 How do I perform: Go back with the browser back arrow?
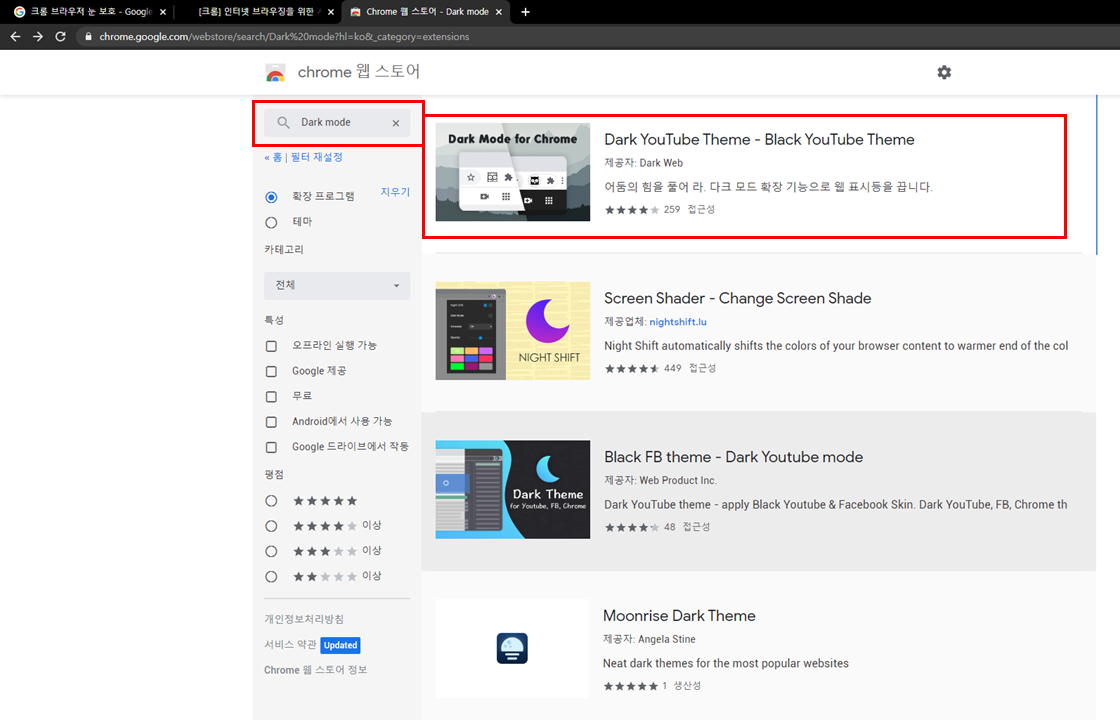15,36
